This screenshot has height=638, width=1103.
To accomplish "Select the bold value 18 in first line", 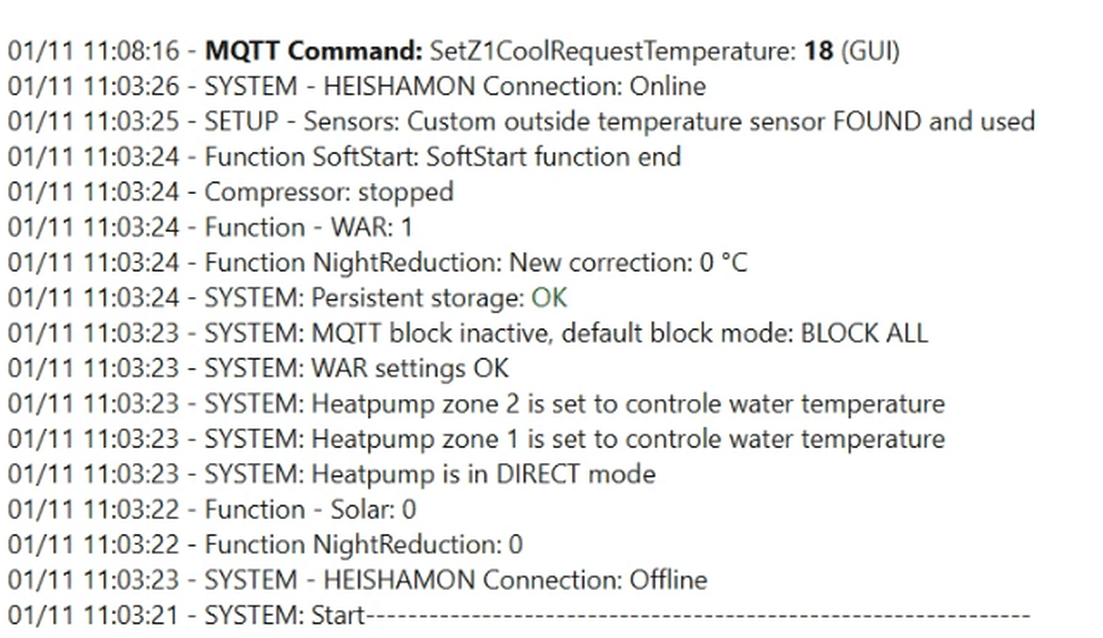I will pyautogui.click(x=818, y=51).
